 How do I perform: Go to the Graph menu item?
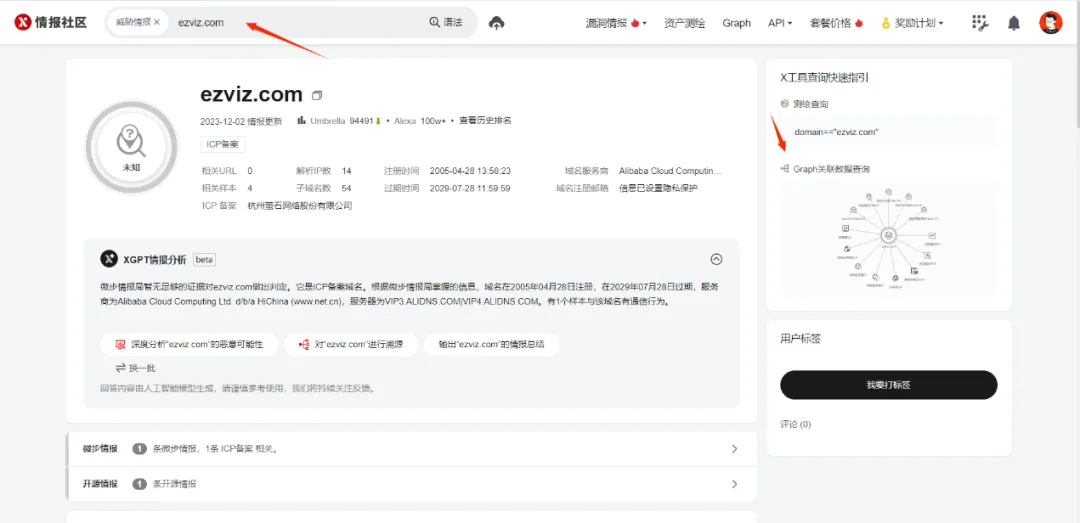(736, 22)
